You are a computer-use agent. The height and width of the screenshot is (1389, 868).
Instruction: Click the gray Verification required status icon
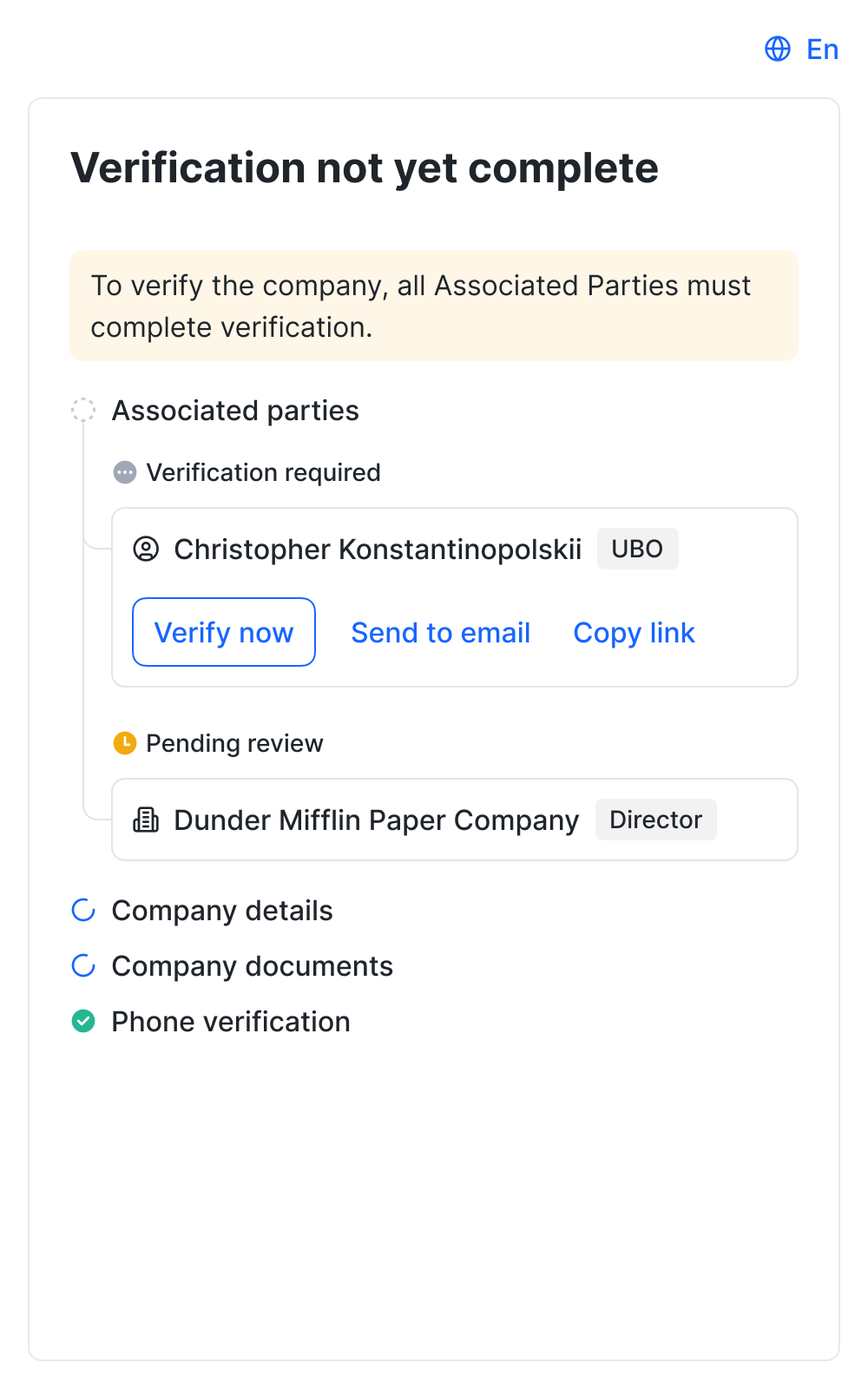click(125, 472)
